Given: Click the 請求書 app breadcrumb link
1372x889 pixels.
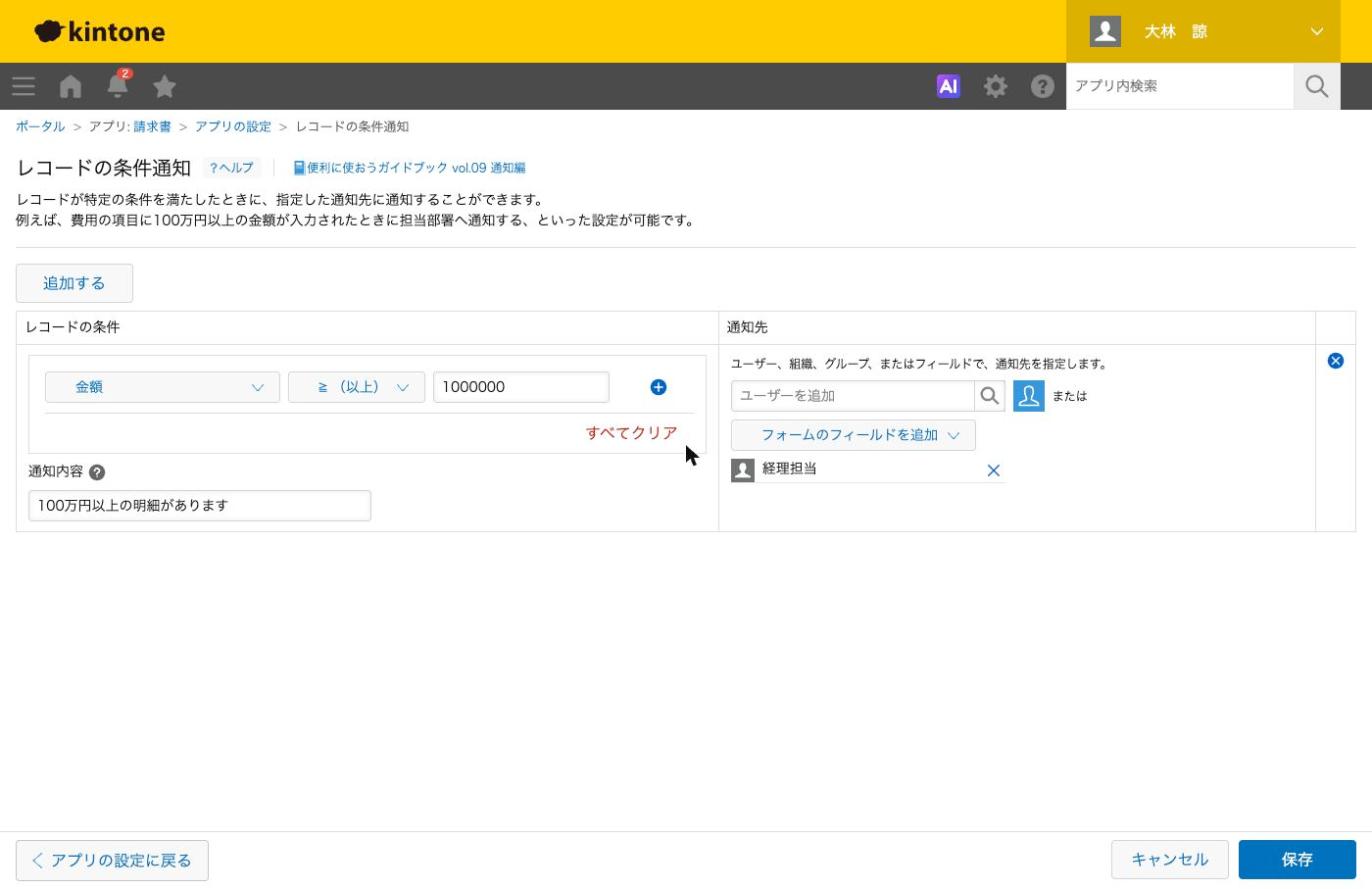Looking at the screenshot, I should click(x=152, y=127).
